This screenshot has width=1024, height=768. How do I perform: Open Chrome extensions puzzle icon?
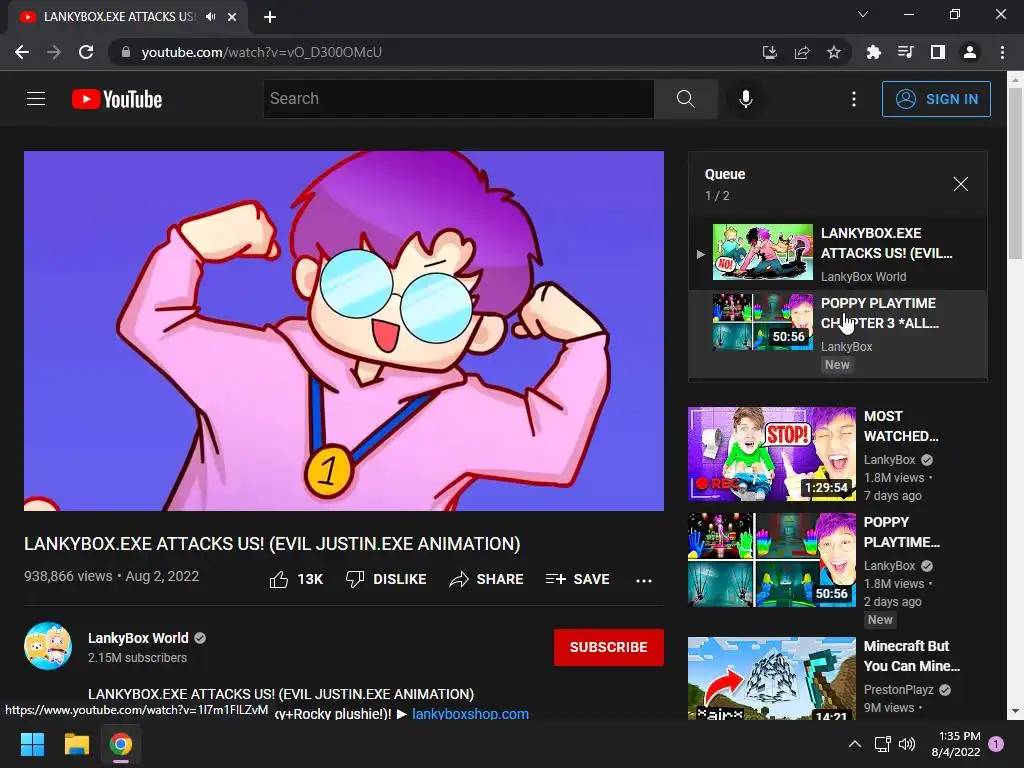coord(873,52)
